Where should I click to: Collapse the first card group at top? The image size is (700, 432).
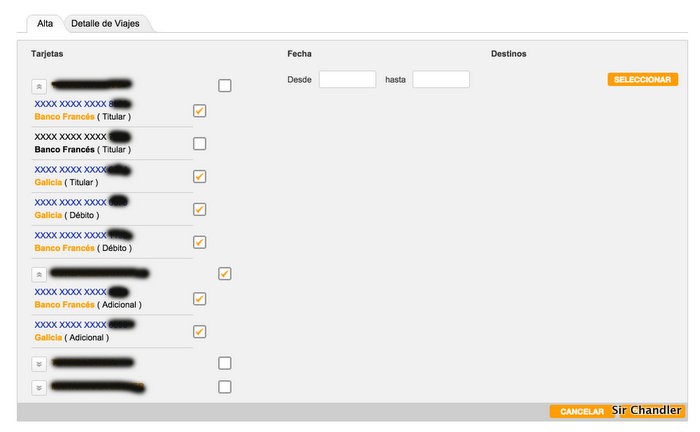pos(39,87)
